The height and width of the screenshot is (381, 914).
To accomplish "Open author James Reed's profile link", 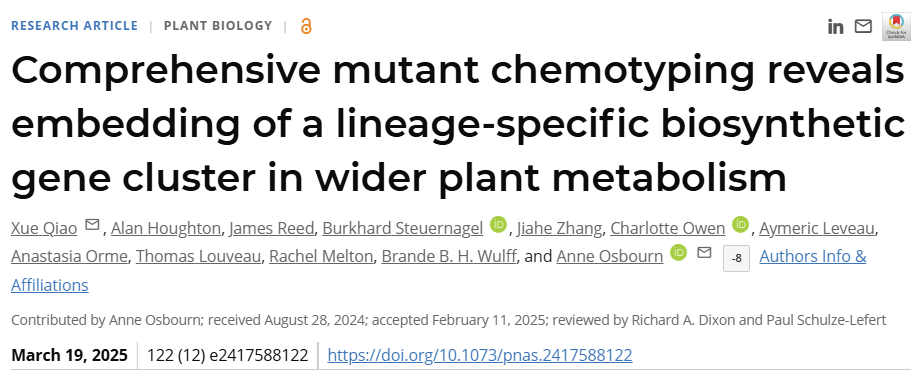I will click(x=272, y=228).
